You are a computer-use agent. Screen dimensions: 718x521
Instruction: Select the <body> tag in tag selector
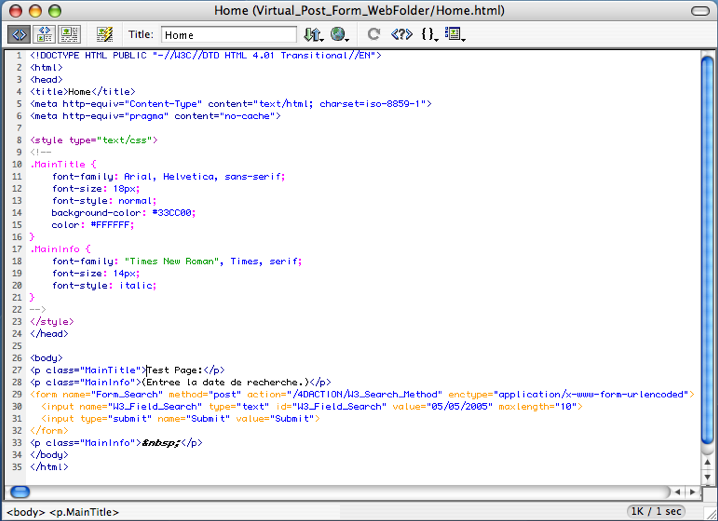24,512
